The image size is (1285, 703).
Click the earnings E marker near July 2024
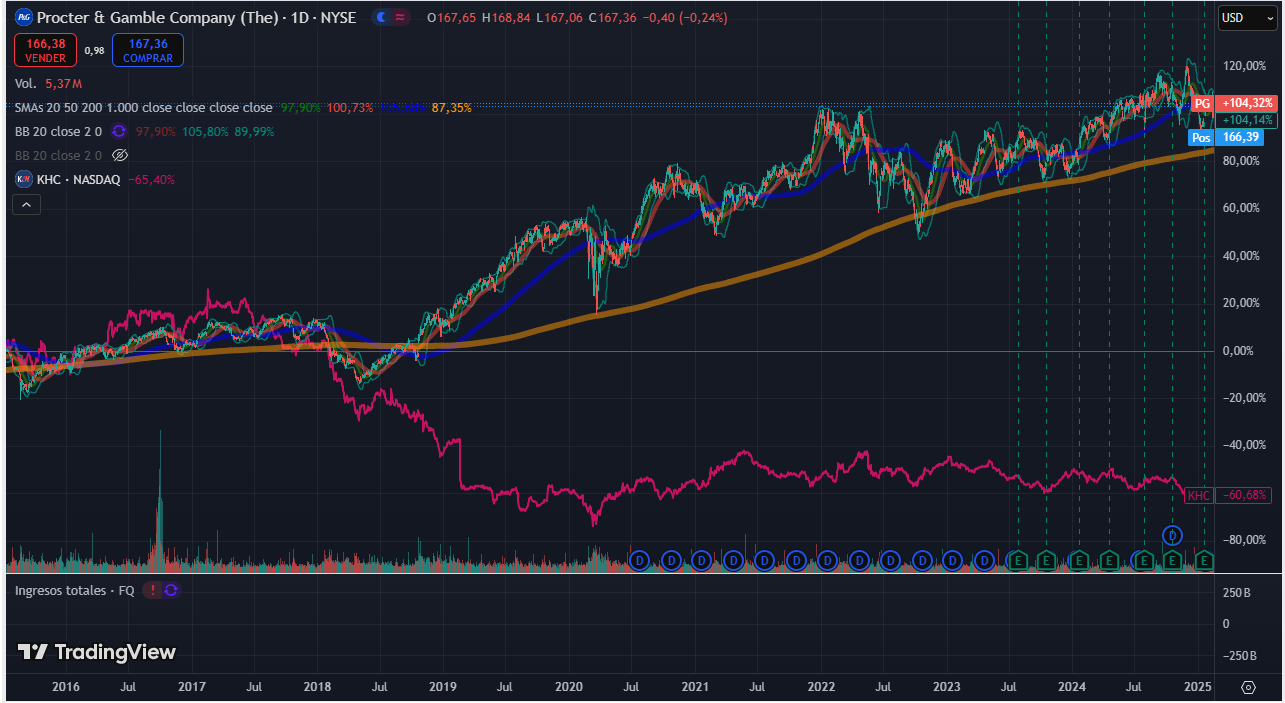pos(1142,561)
